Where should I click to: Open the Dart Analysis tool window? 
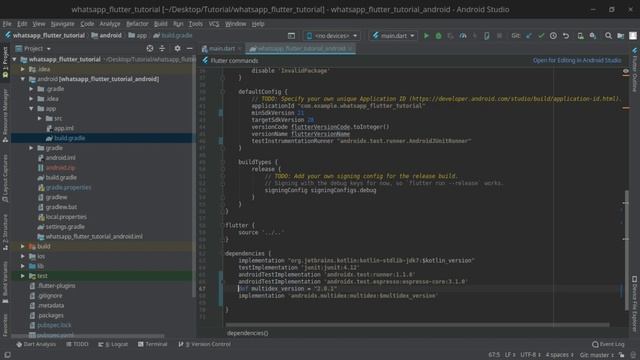tap(36, 344)
